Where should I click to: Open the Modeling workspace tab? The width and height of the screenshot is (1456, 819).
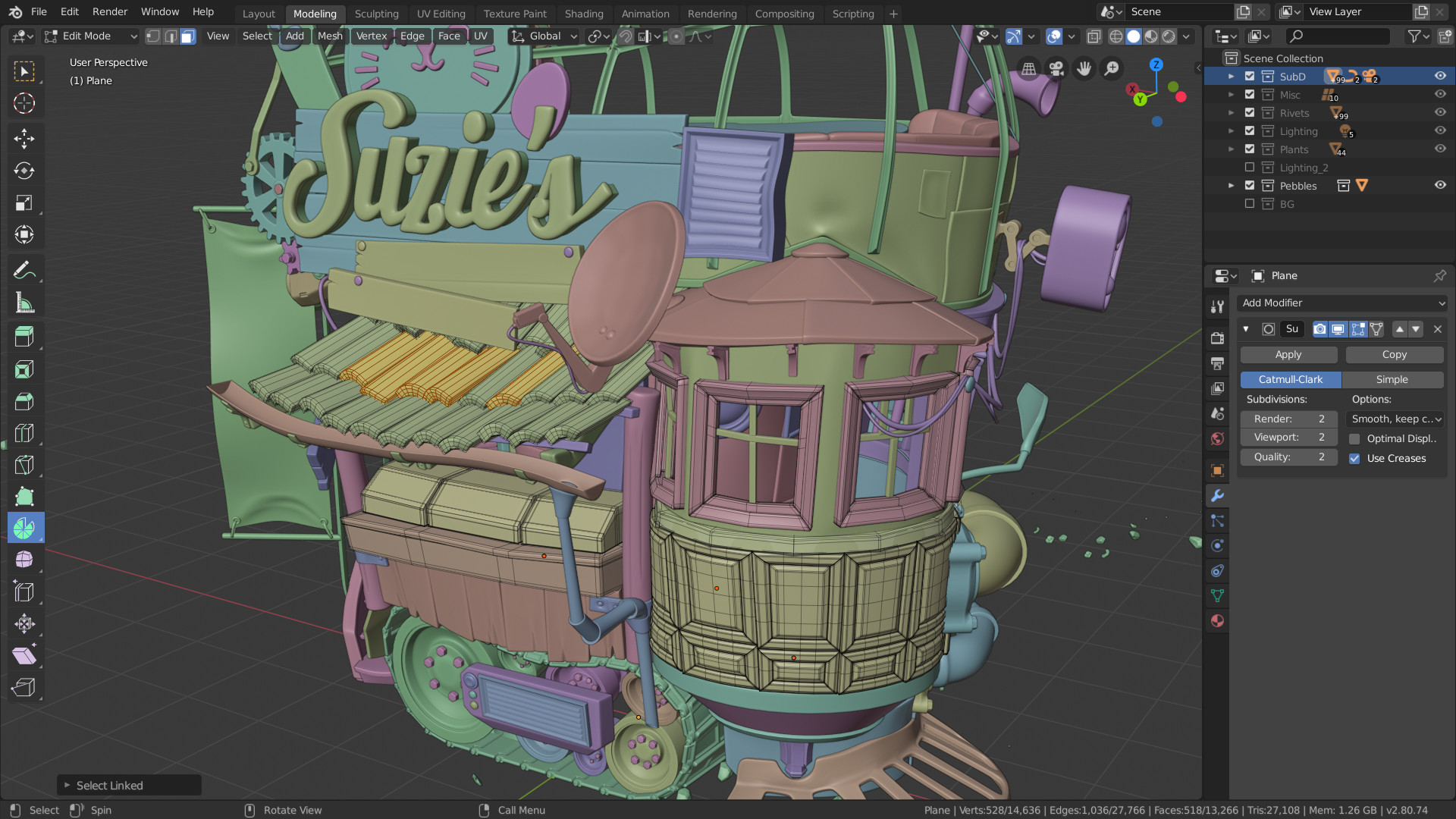click(x=314, y=13)
